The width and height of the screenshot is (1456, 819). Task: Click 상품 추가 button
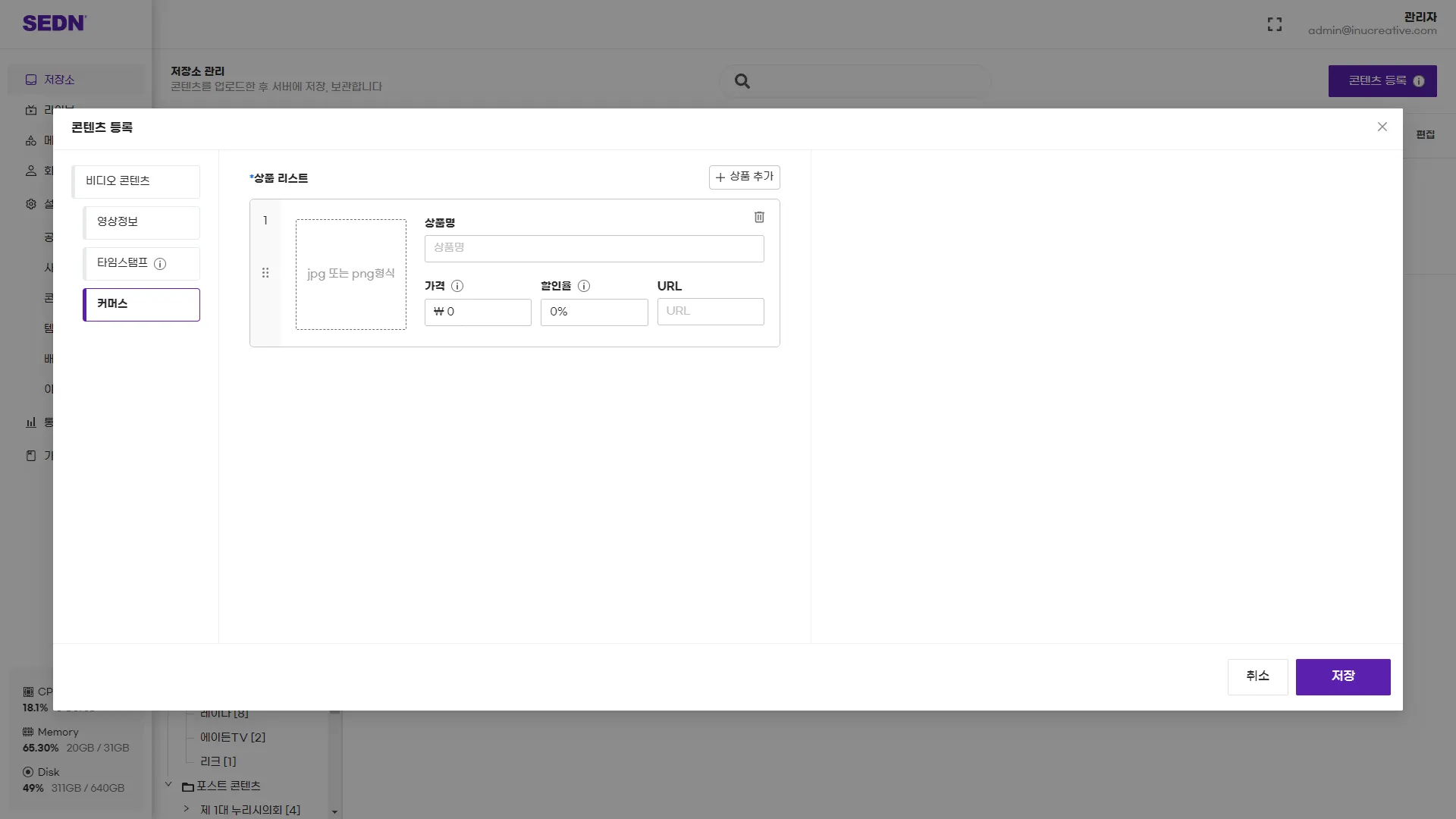[744, 177]
